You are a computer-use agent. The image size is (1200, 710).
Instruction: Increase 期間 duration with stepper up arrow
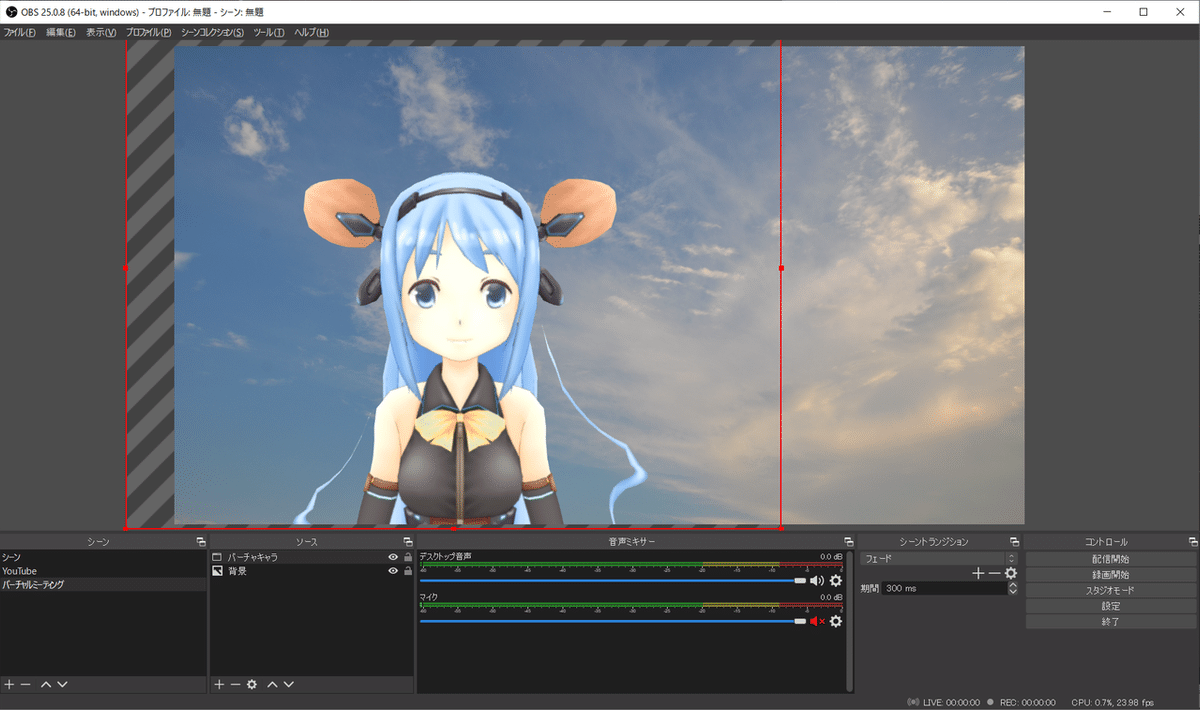tap(1012, 585)
